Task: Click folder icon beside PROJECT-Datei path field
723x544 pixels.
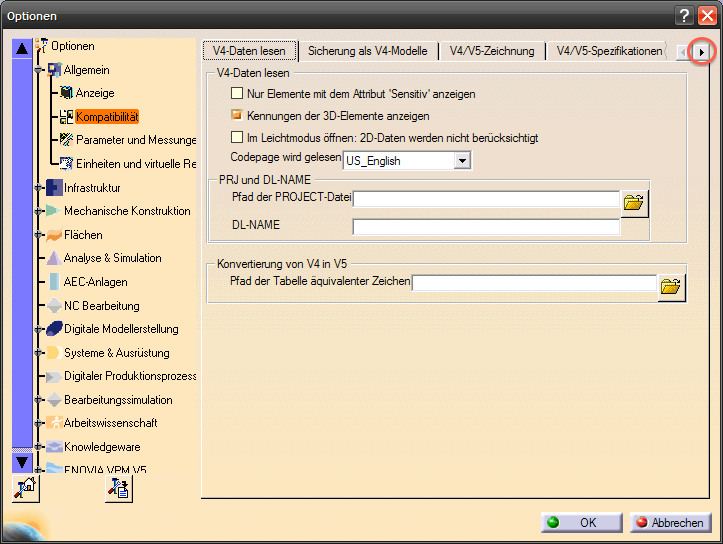Action: pyautogui.click(x=634, y=202)
